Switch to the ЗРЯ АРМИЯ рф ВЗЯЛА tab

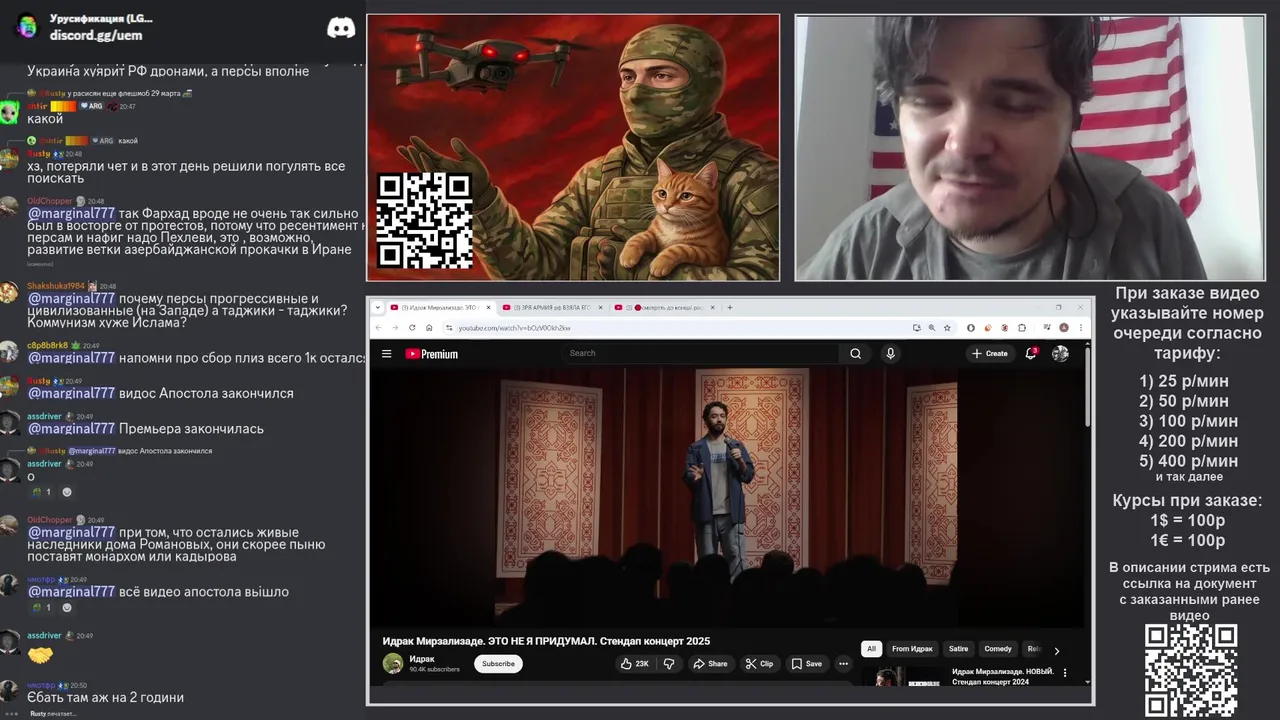click(551, 307)
